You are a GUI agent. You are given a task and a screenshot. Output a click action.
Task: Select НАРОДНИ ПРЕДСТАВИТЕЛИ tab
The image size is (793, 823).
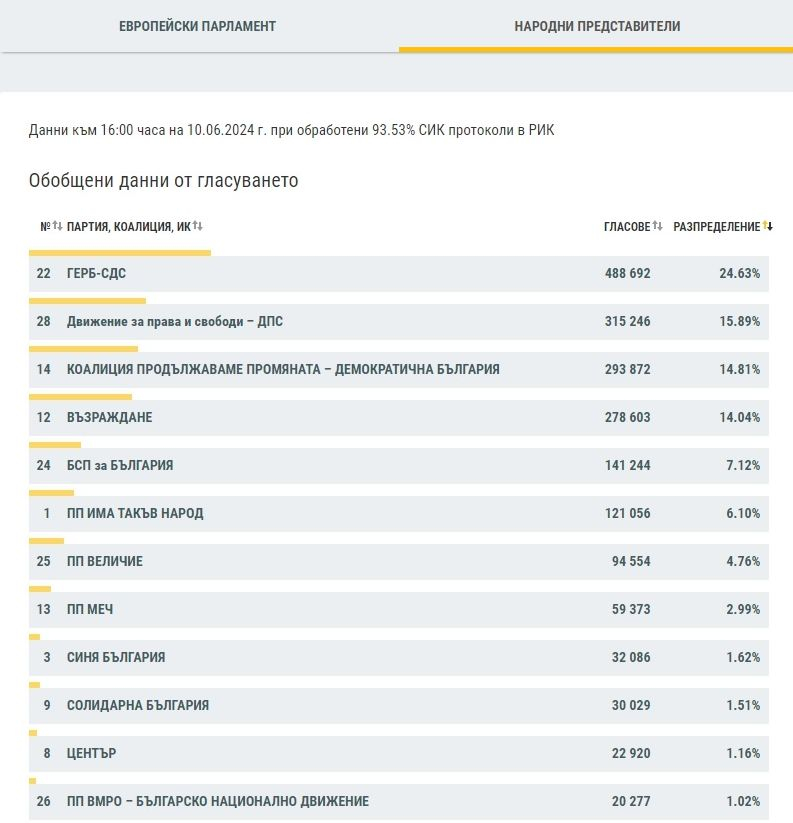[x=596, y=26]
